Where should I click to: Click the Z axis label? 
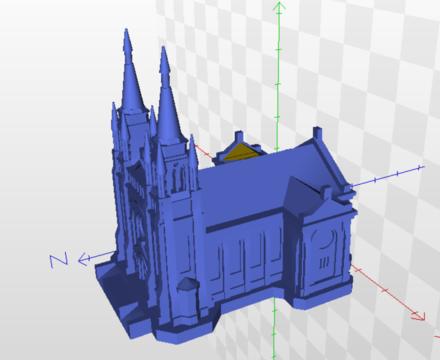coord(59,259)
